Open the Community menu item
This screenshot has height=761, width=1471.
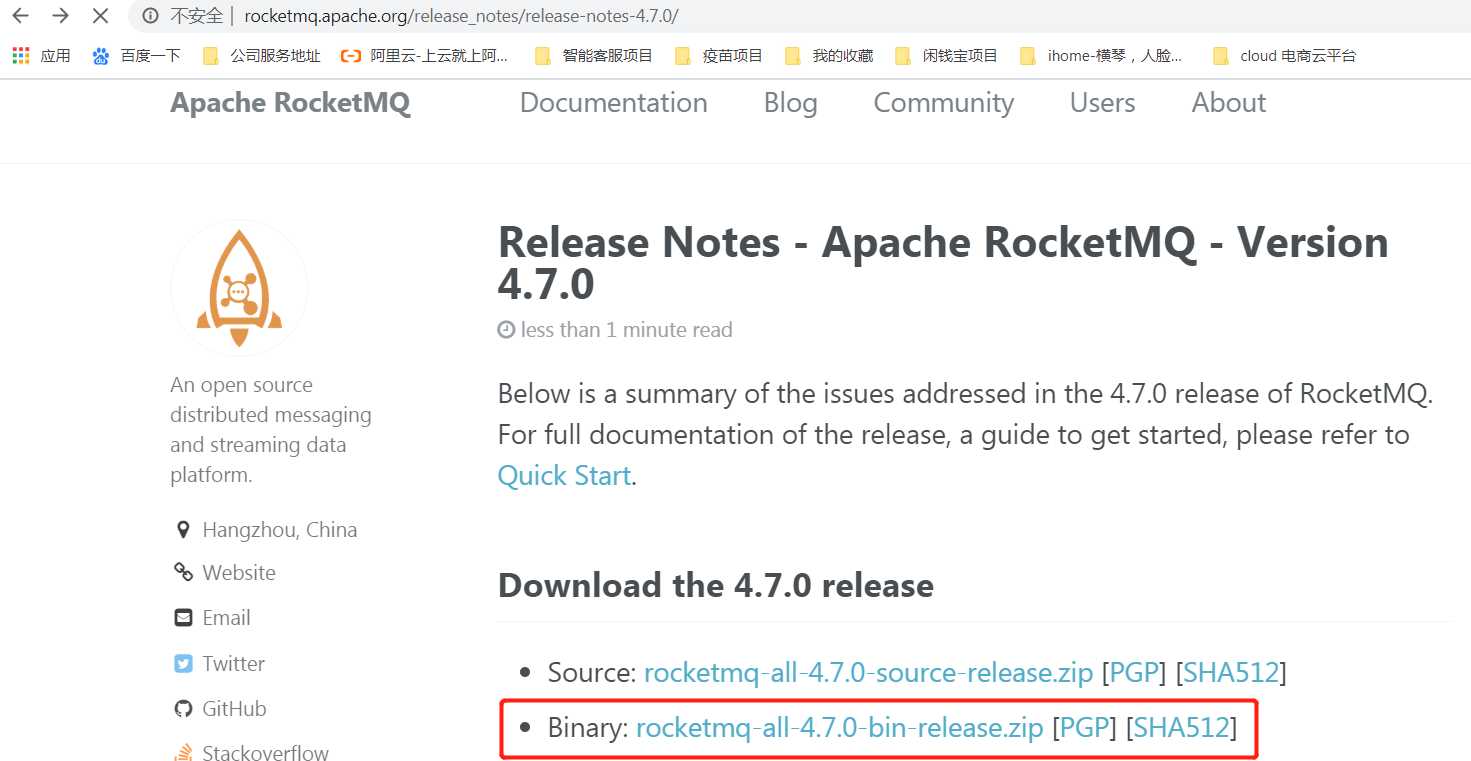coord(943,103)
